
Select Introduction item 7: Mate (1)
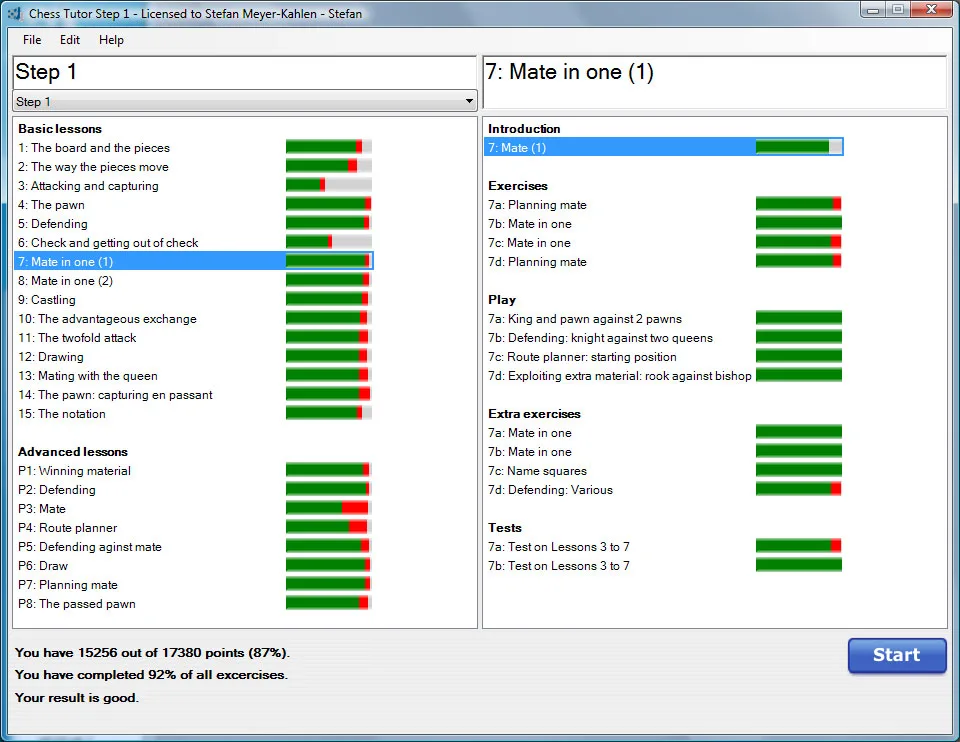[664, 147]
